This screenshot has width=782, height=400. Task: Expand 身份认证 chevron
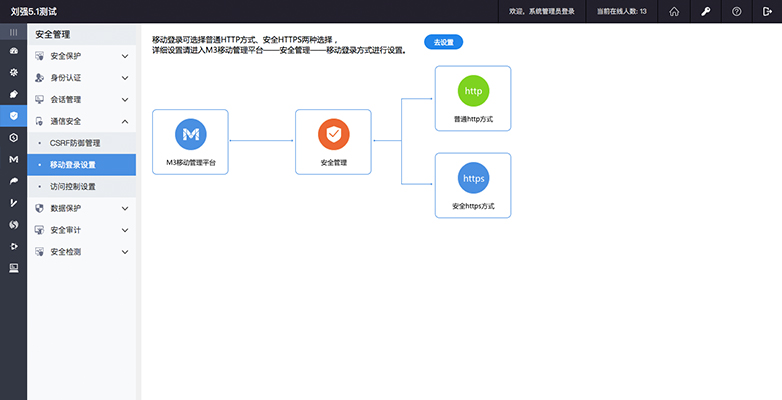tap(125, 78)
